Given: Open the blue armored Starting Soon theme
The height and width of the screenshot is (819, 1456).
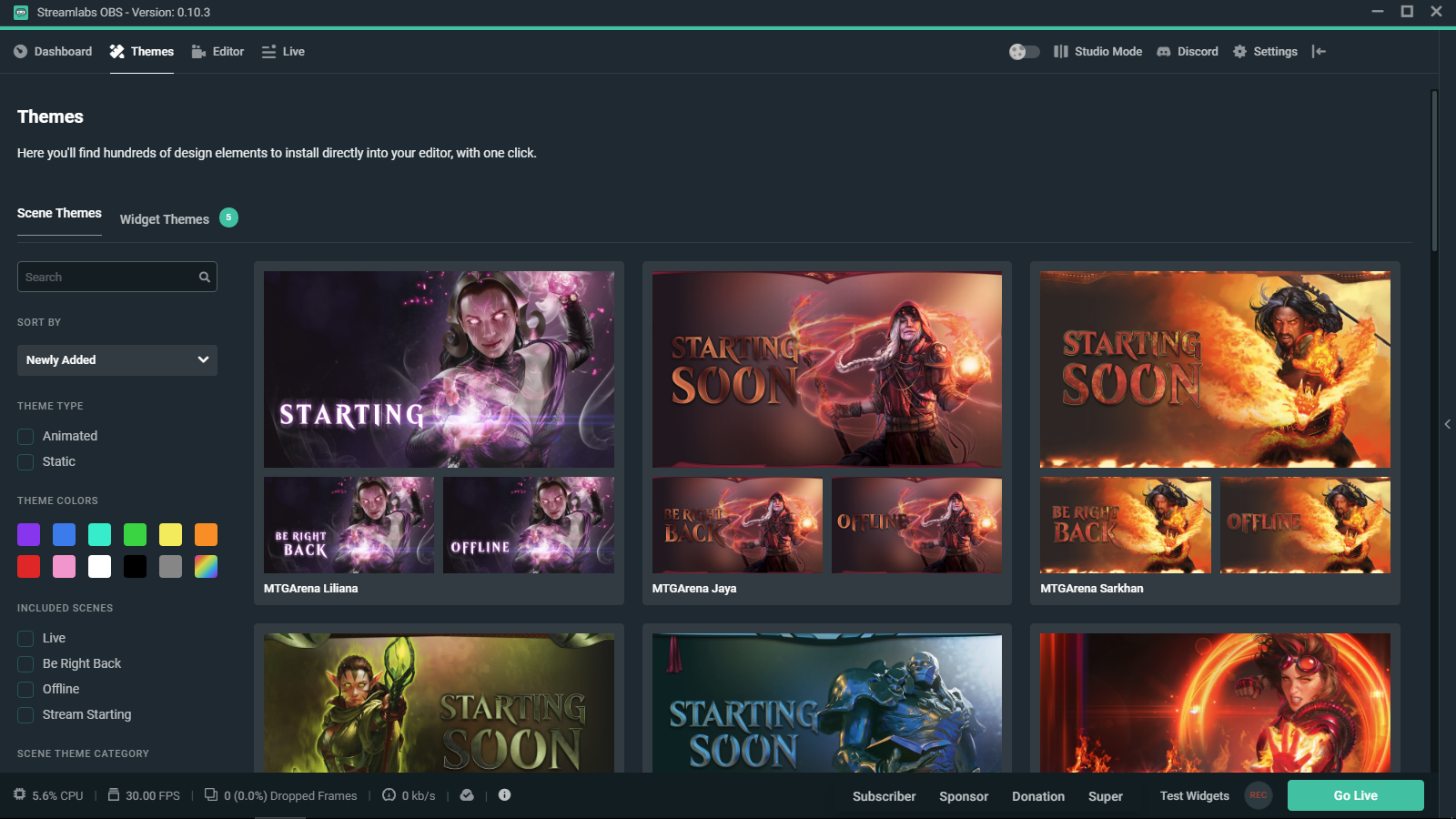Looking at the screenshot, I should click(827, 703).
